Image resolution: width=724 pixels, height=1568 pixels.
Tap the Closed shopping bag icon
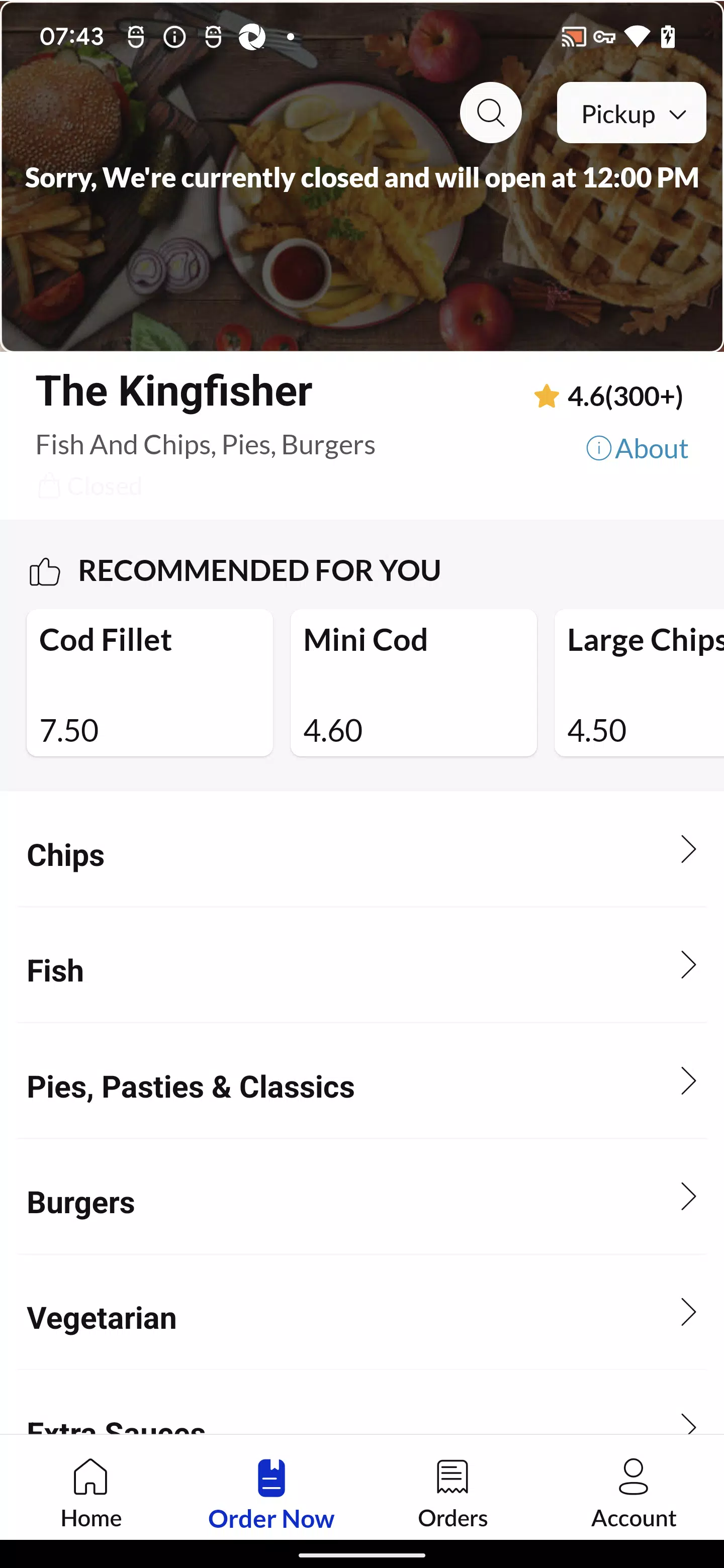[x=49, y=486]
